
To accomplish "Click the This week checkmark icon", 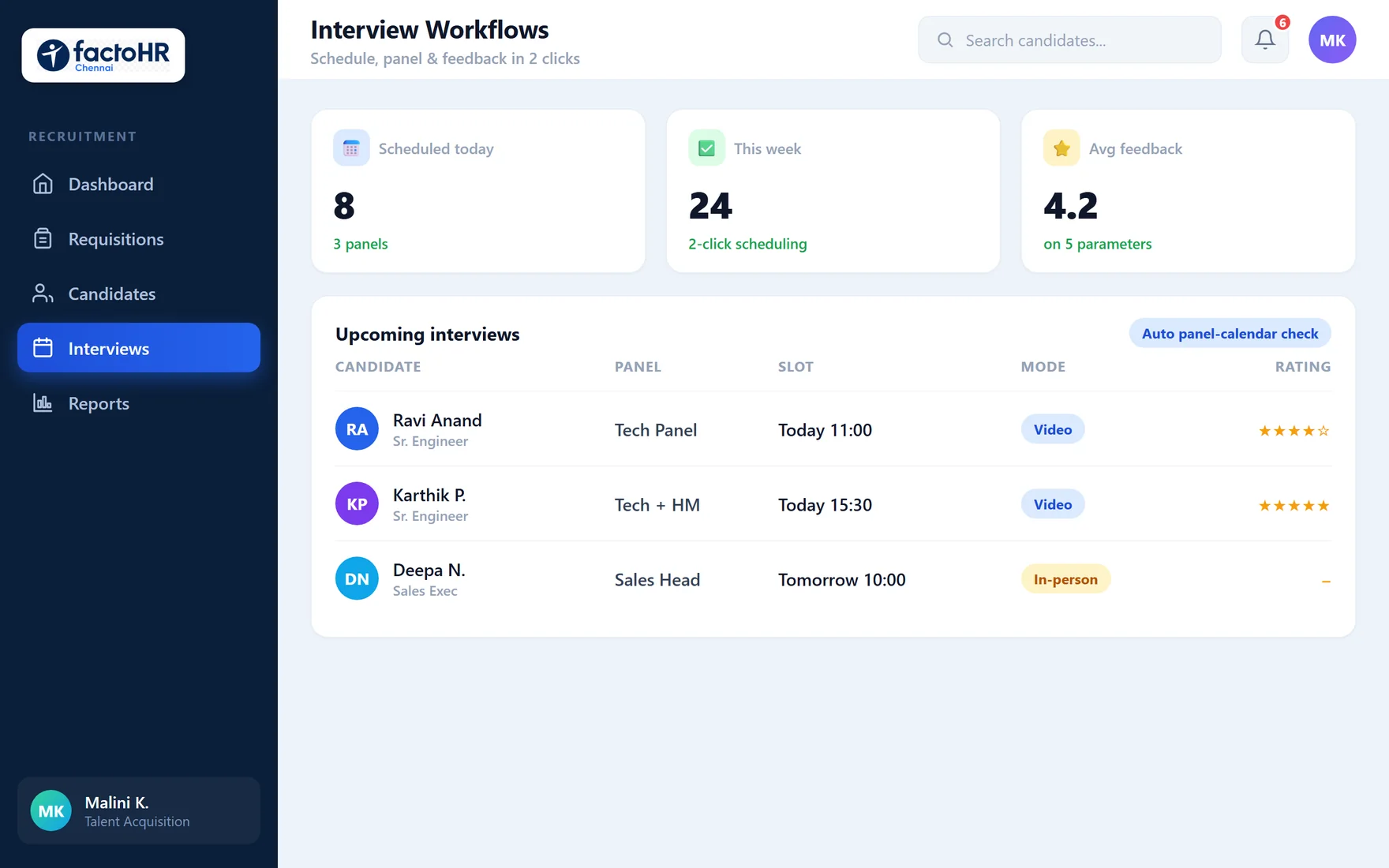I will click(x=706, y=148).
